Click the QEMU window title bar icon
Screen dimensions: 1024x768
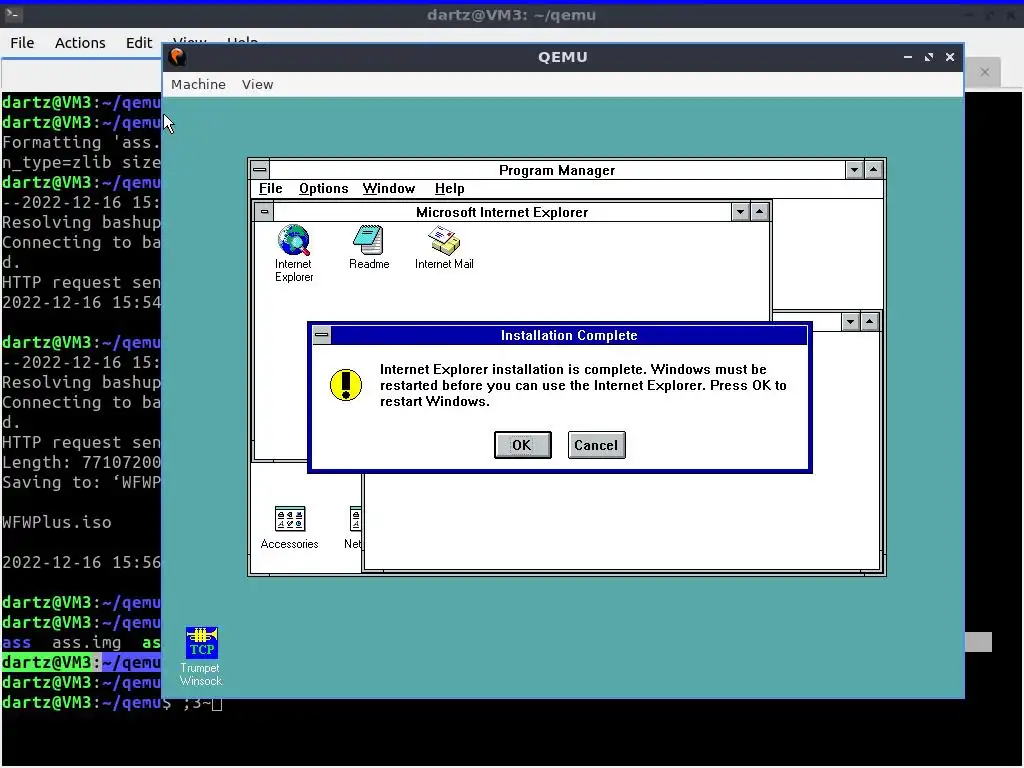(x=177, y=57)
